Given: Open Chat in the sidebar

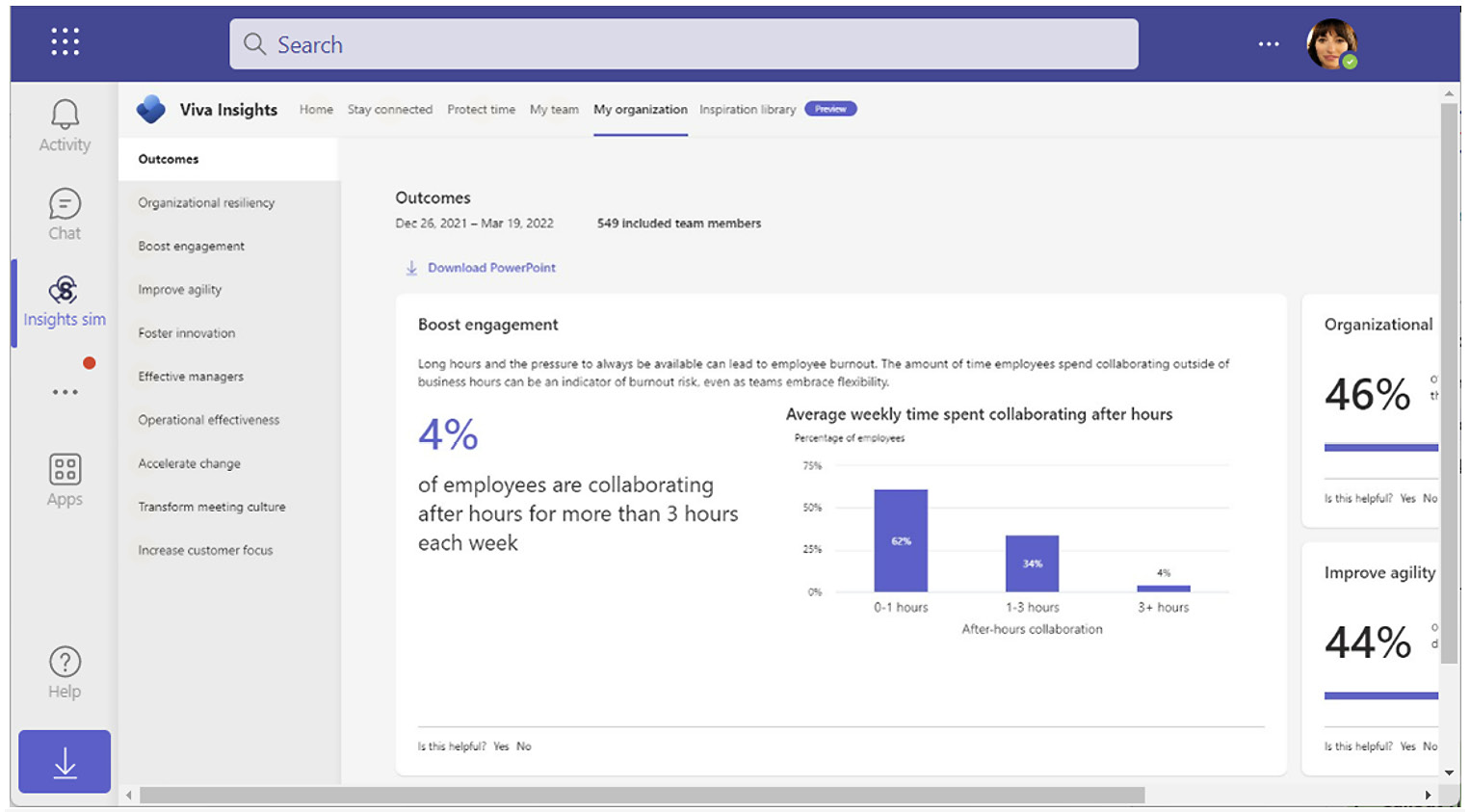Looking at the screenshot, I should click(65, 214).
